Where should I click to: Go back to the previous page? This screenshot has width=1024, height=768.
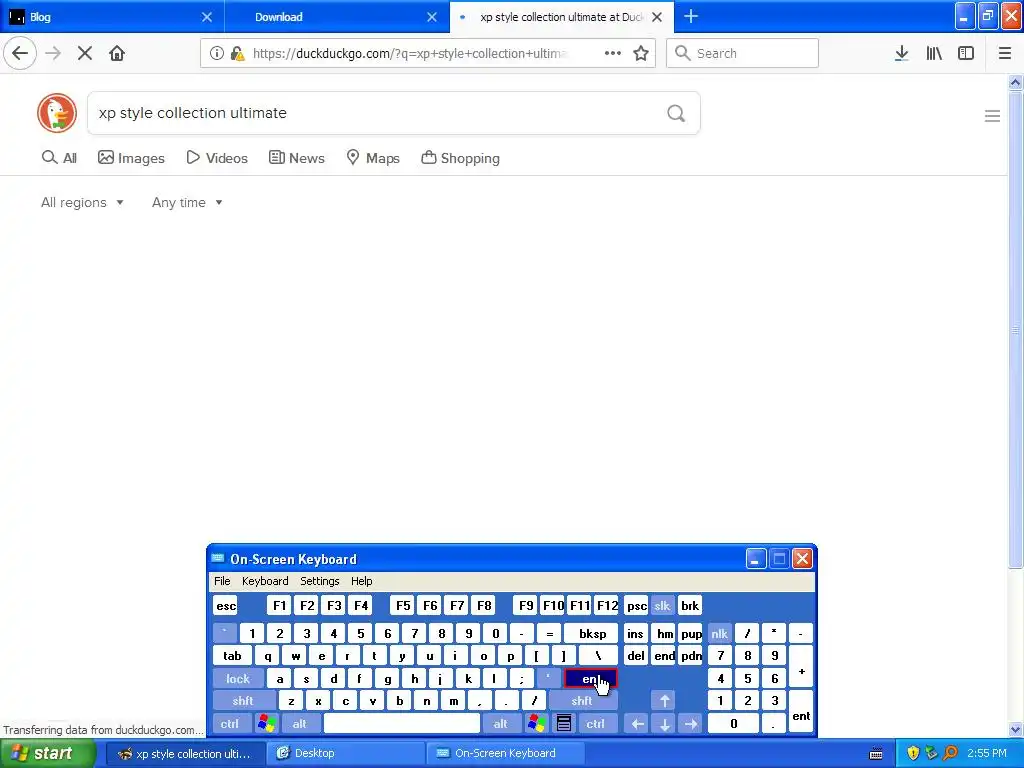coord(20,54)
